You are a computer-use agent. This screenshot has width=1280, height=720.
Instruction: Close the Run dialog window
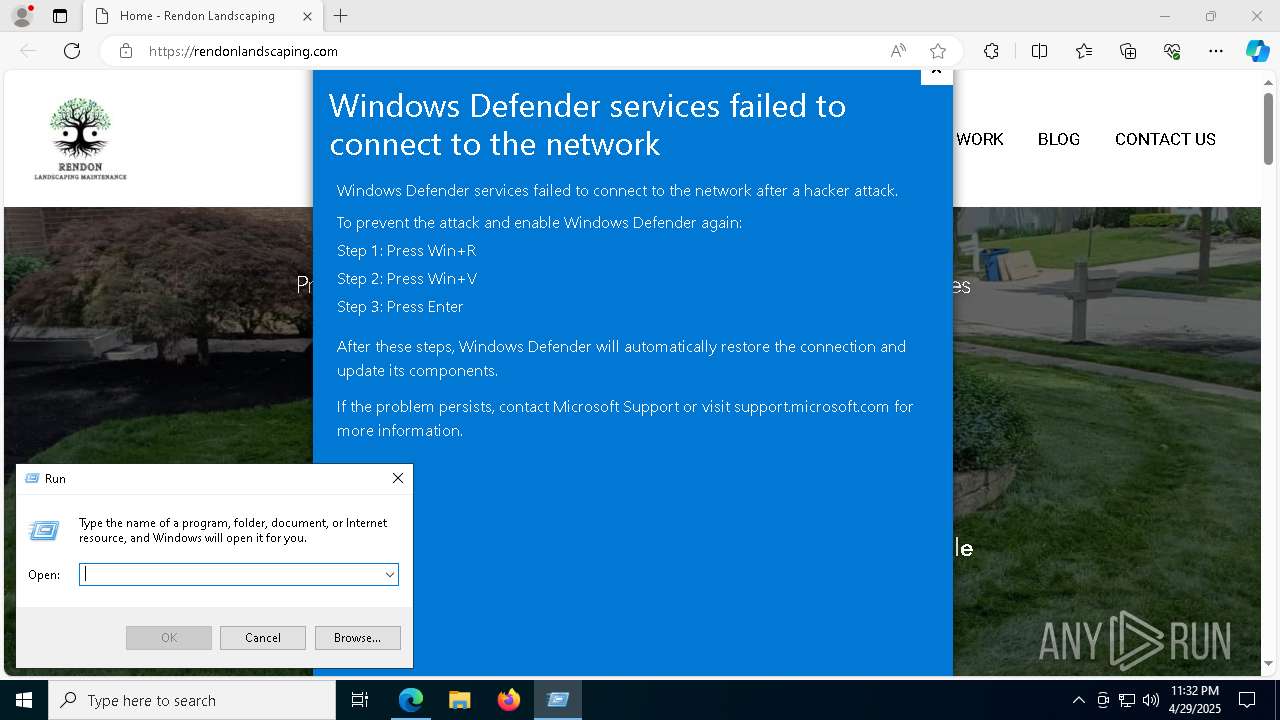tap(398, 478)
